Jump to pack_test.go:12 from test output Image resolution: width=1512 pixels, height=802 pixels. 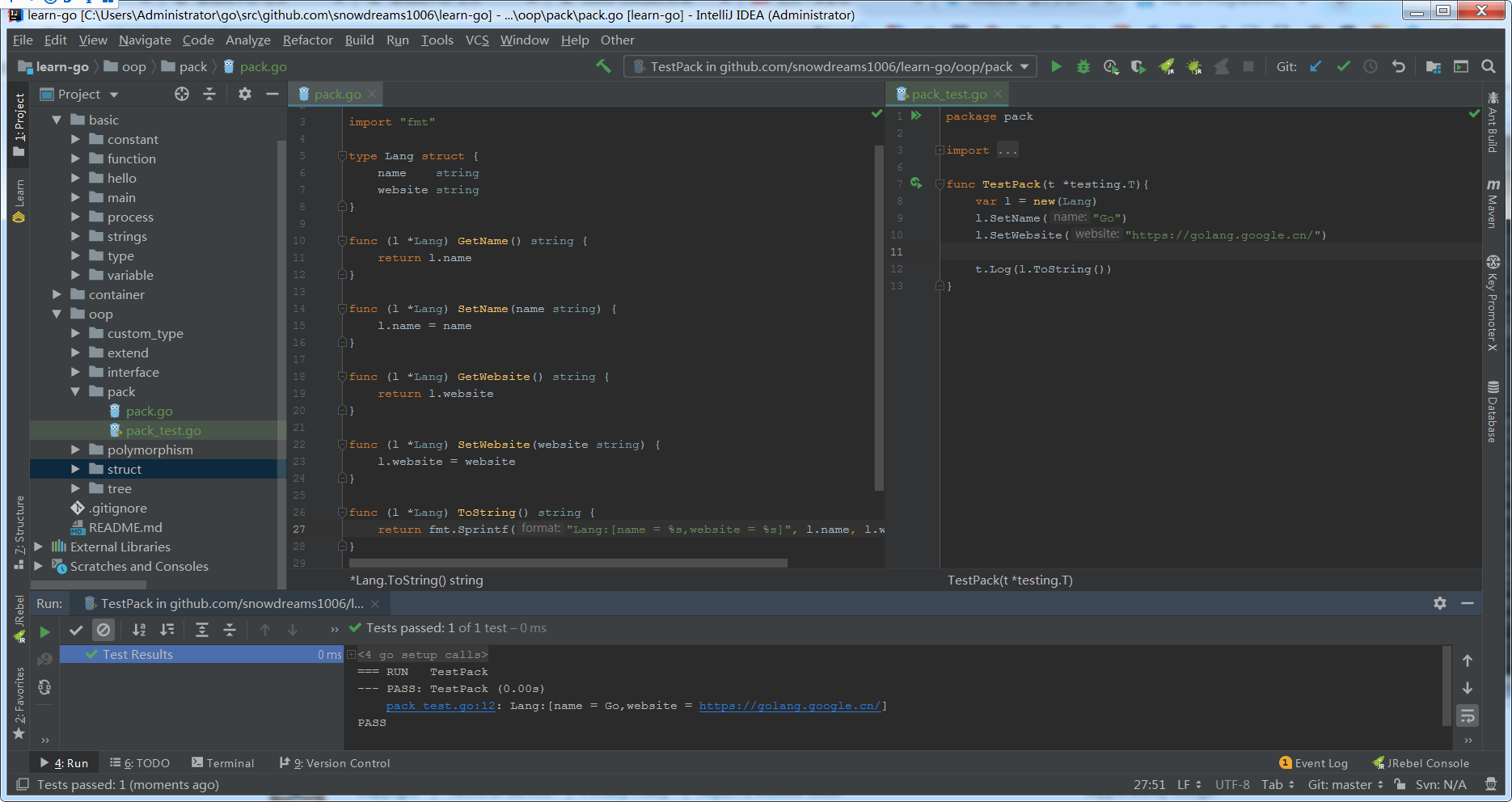click(440, 706)
